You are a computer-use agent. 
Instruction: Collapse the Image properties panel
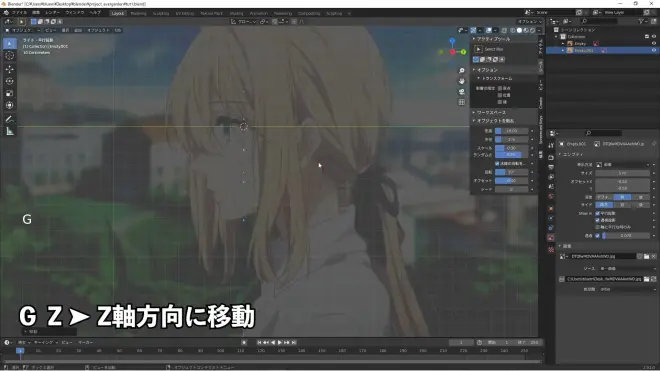click(560, 246)
